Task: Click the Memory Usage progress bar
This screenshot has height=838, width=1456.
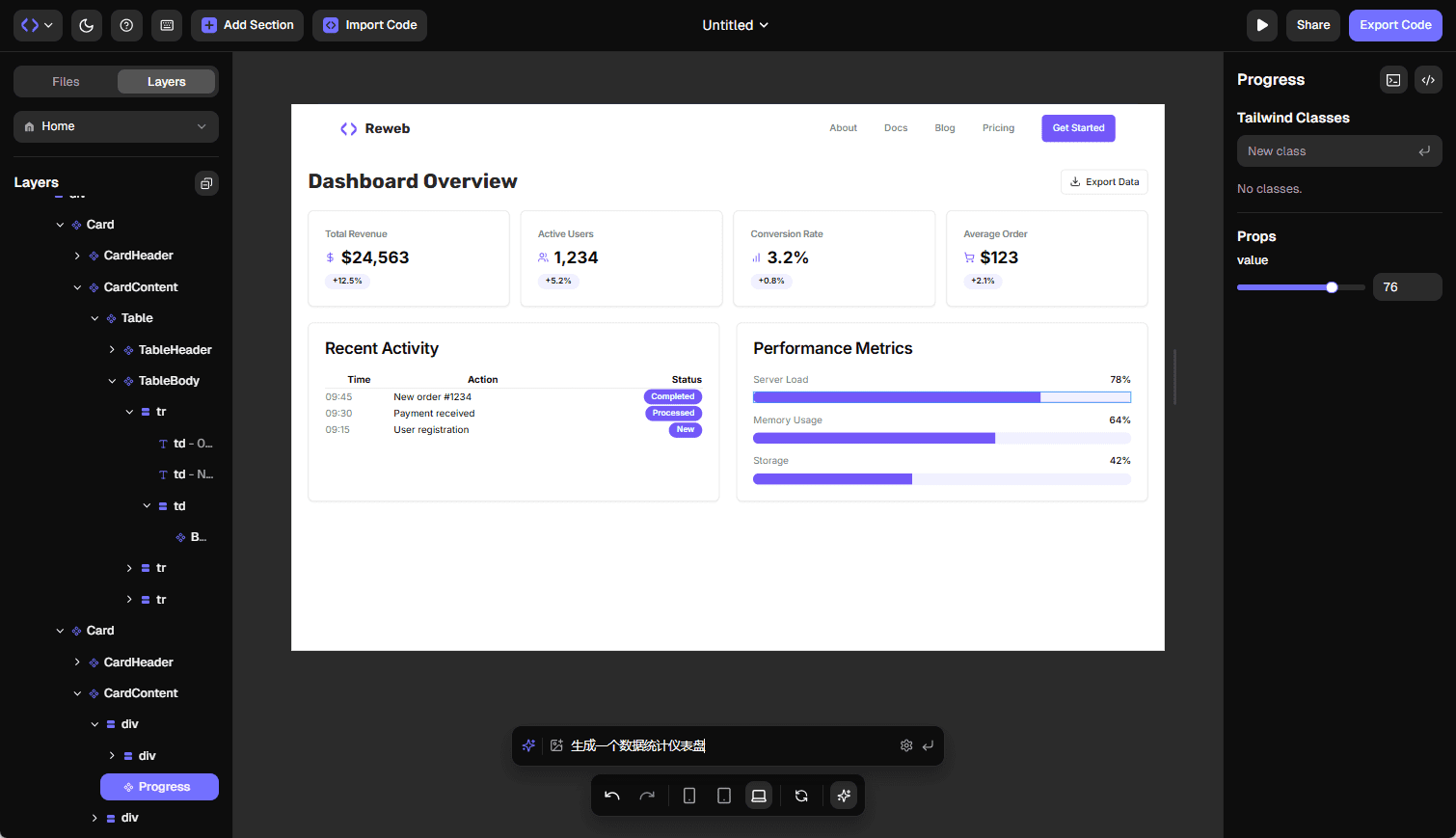Action: [942, 438]
